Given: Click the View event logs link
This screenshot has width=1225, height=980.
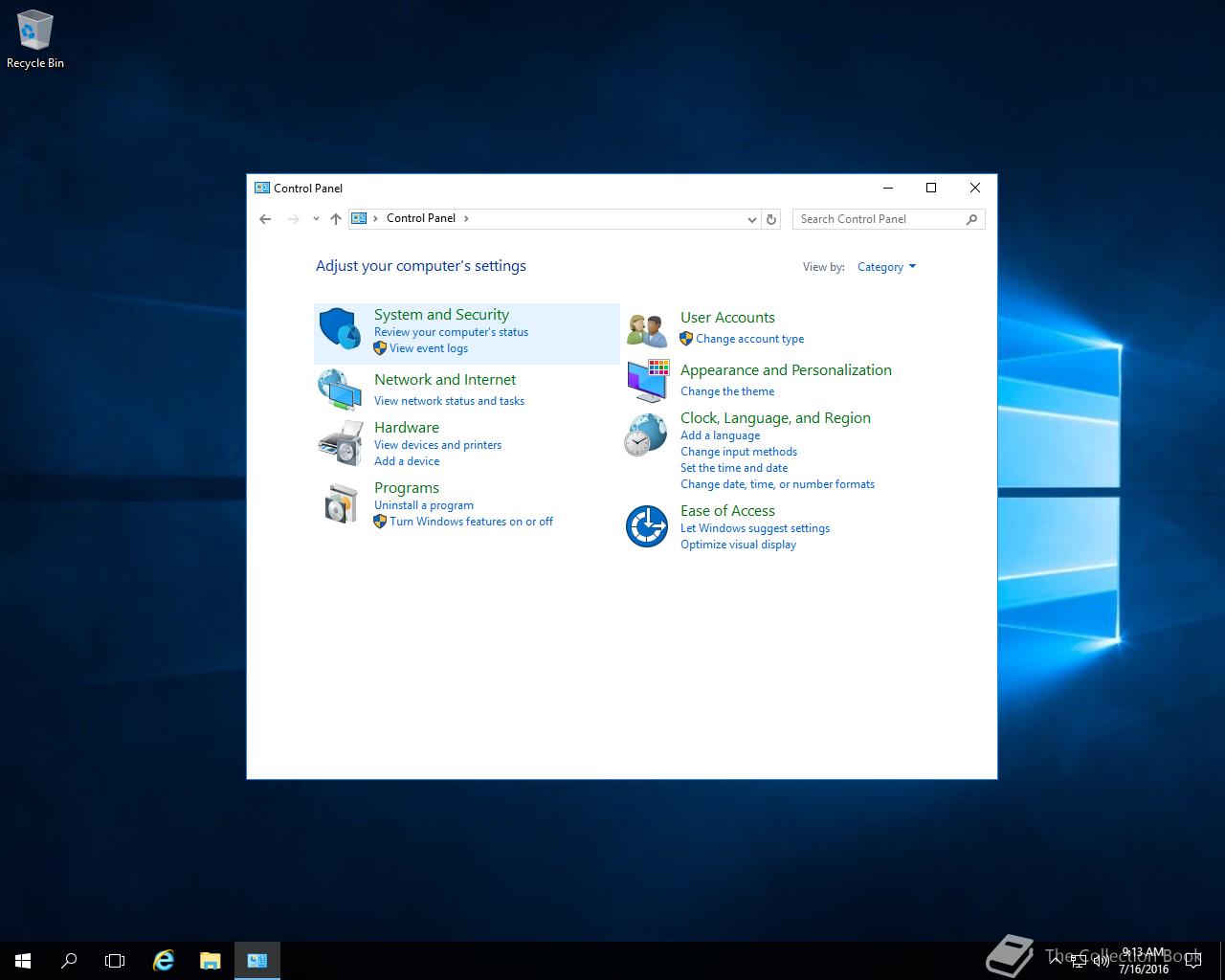Looking at the screenshot, I should [429, 348].
